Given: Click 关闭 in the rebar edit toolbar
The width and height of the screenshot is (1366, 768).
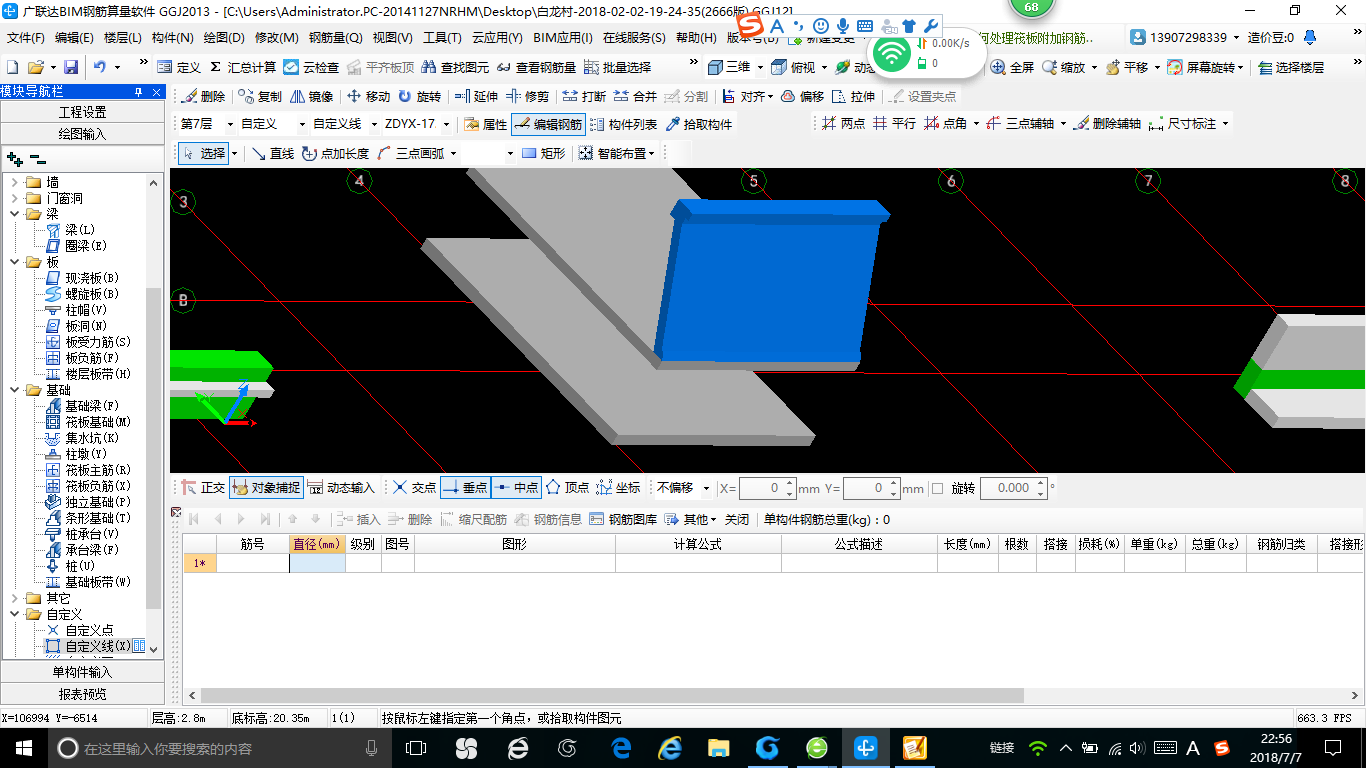Looking at the screenshot, I should coord(737,519).
